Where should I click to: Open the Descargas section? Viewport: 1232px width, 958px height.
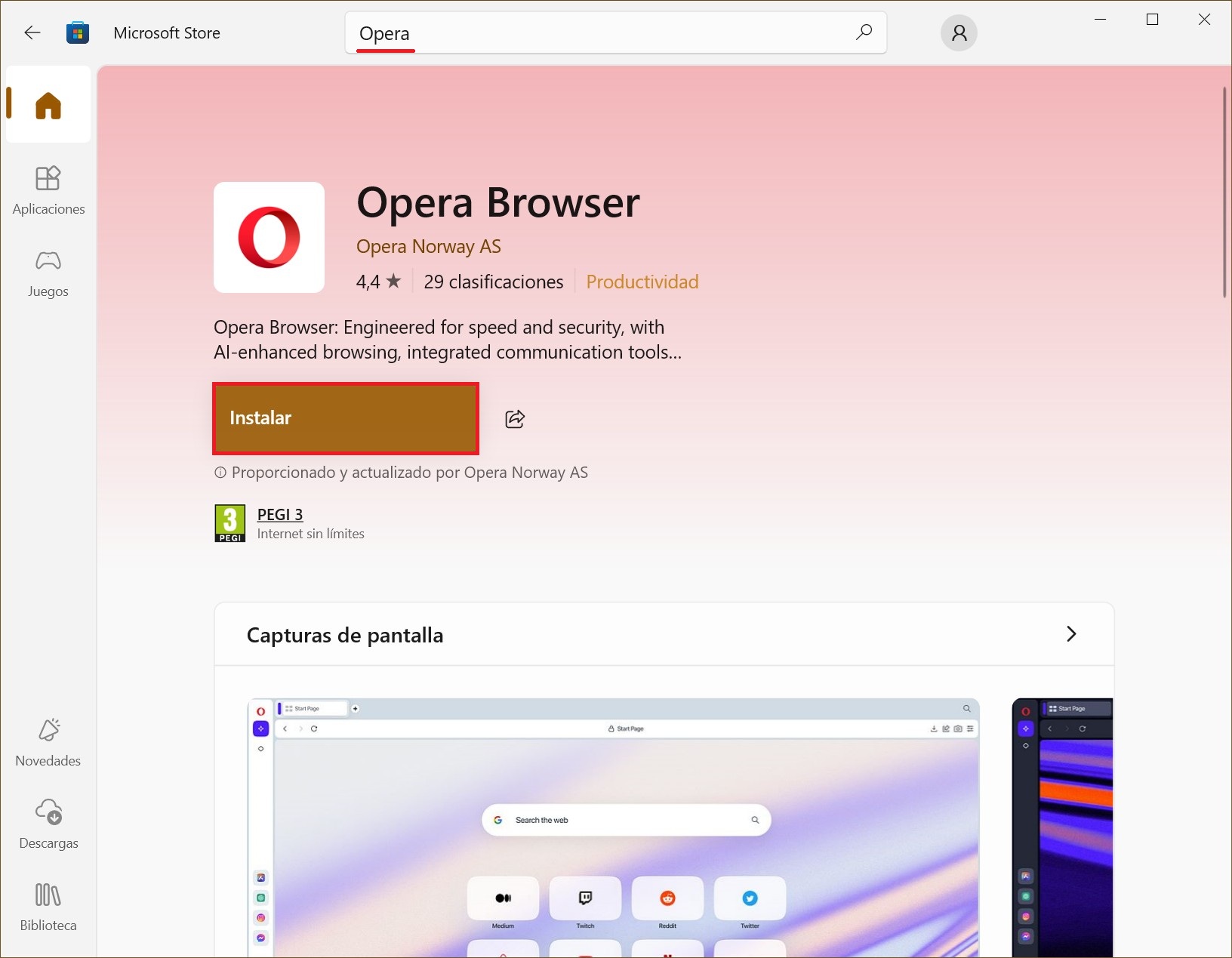(48, 824)
